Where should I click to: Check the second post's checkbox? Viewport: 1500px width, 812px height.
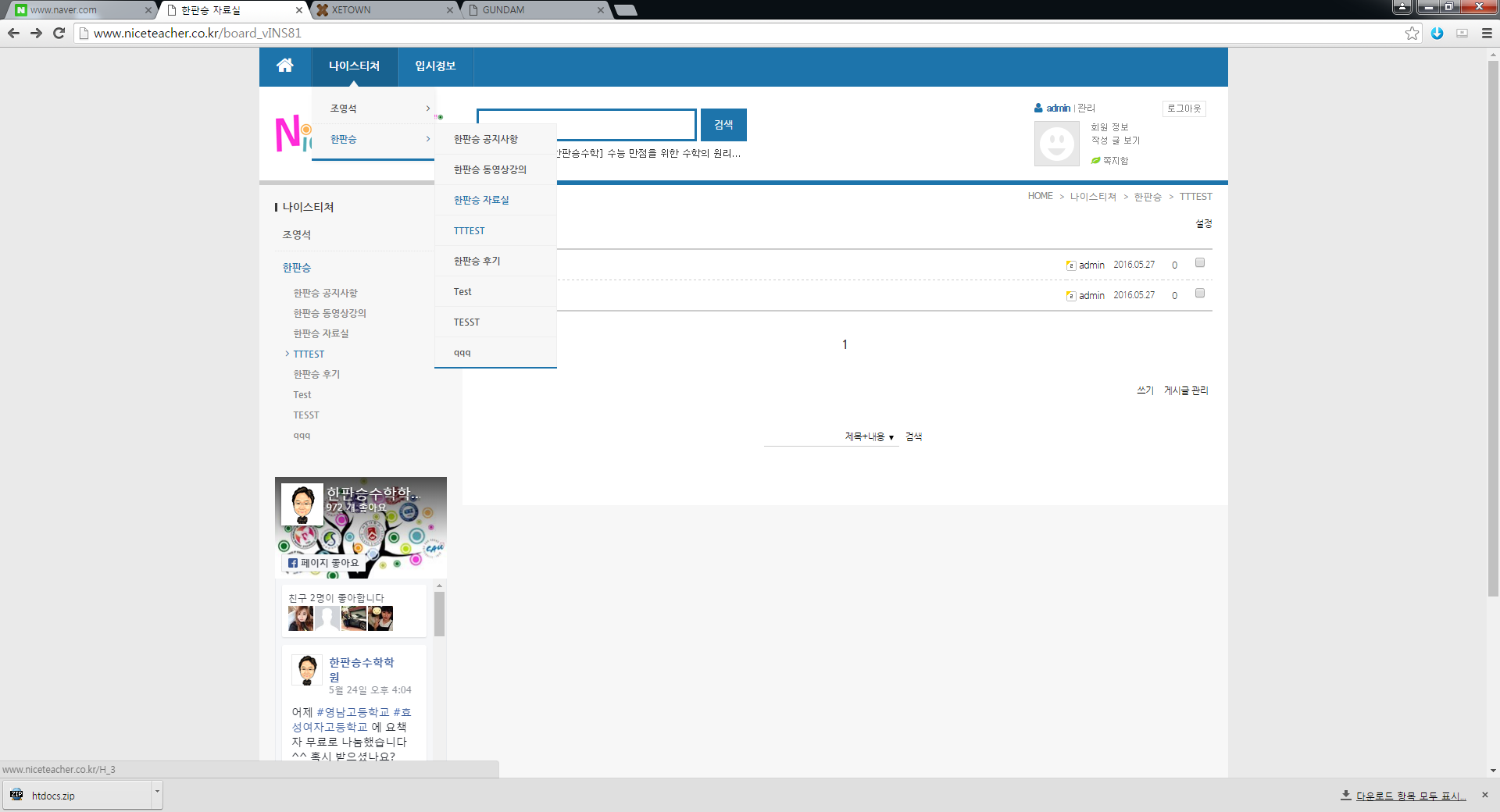1200,294
